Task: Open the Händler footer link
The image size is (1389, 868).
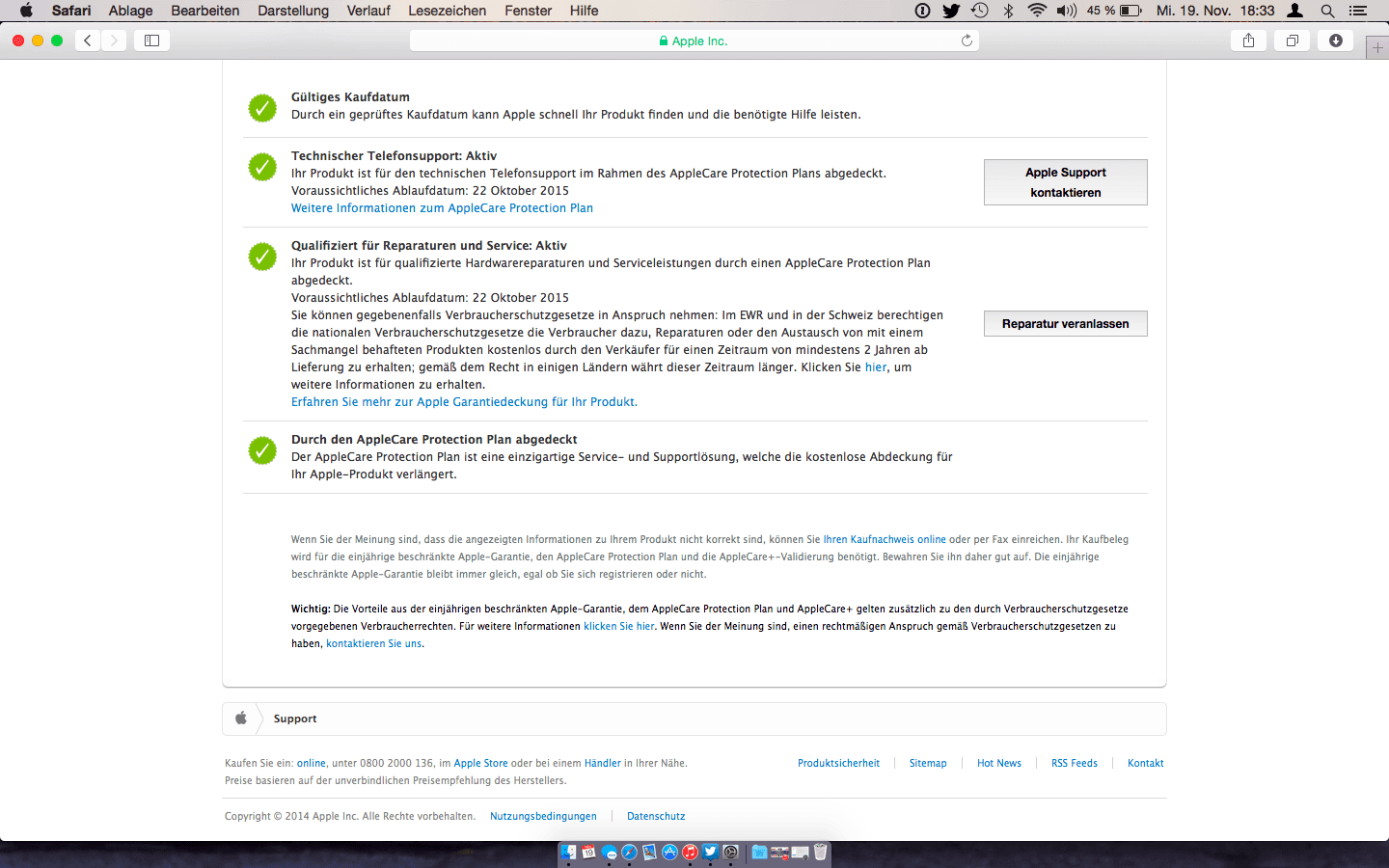Action: 603,764
